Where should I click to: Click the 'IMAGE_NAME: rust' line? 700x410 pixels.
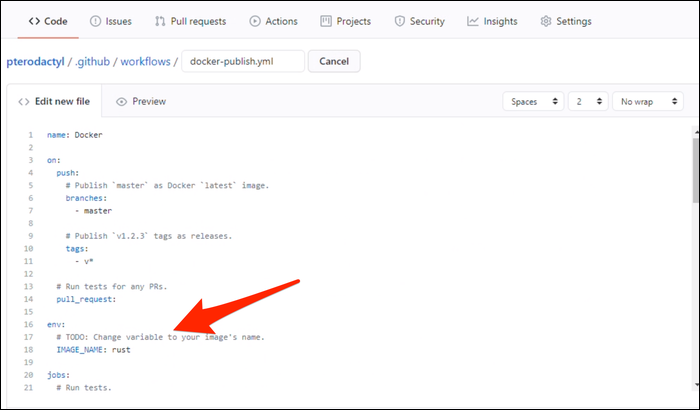pyautogui.click(x=93, y=350)
